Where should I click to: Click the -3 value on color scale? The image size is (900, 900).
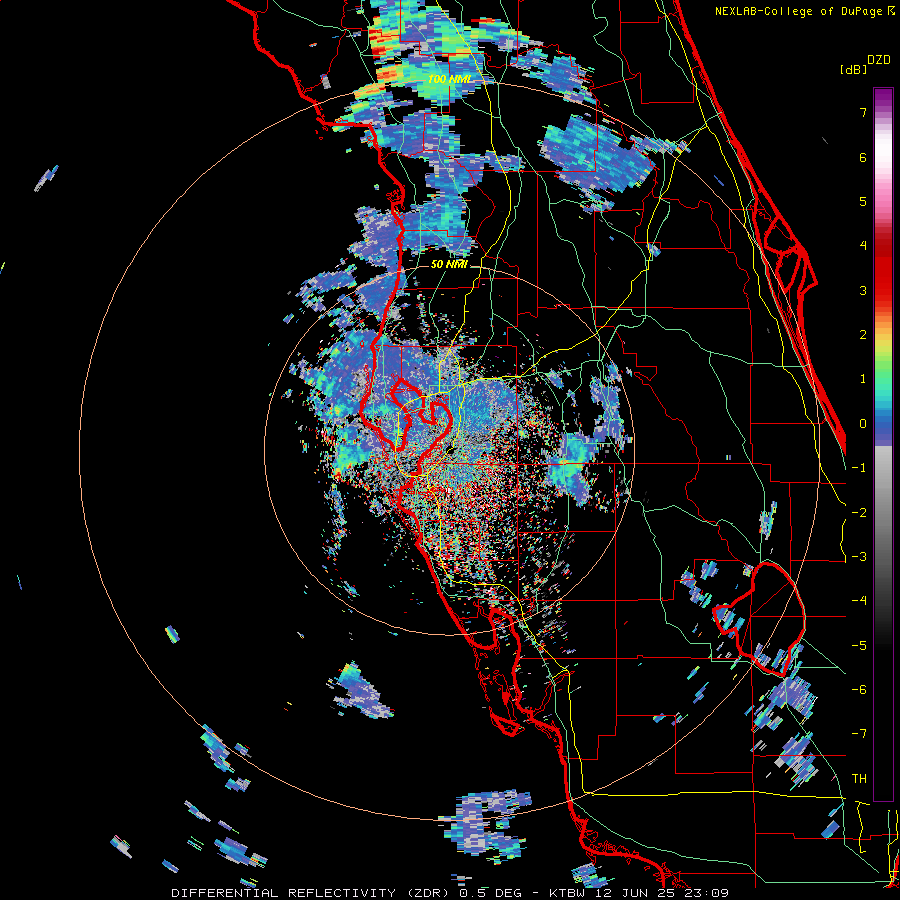coord(859,557)
